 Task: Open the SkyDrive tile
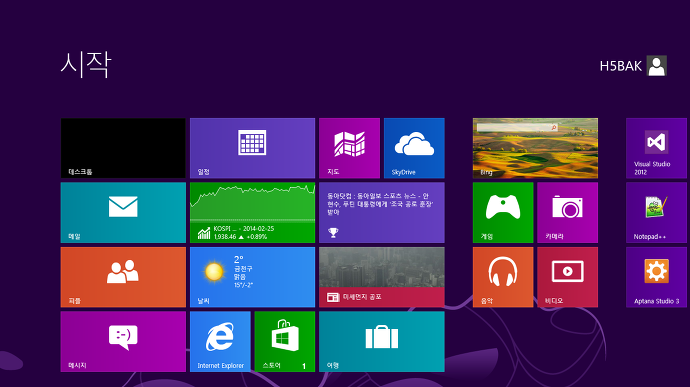(414, 148)
